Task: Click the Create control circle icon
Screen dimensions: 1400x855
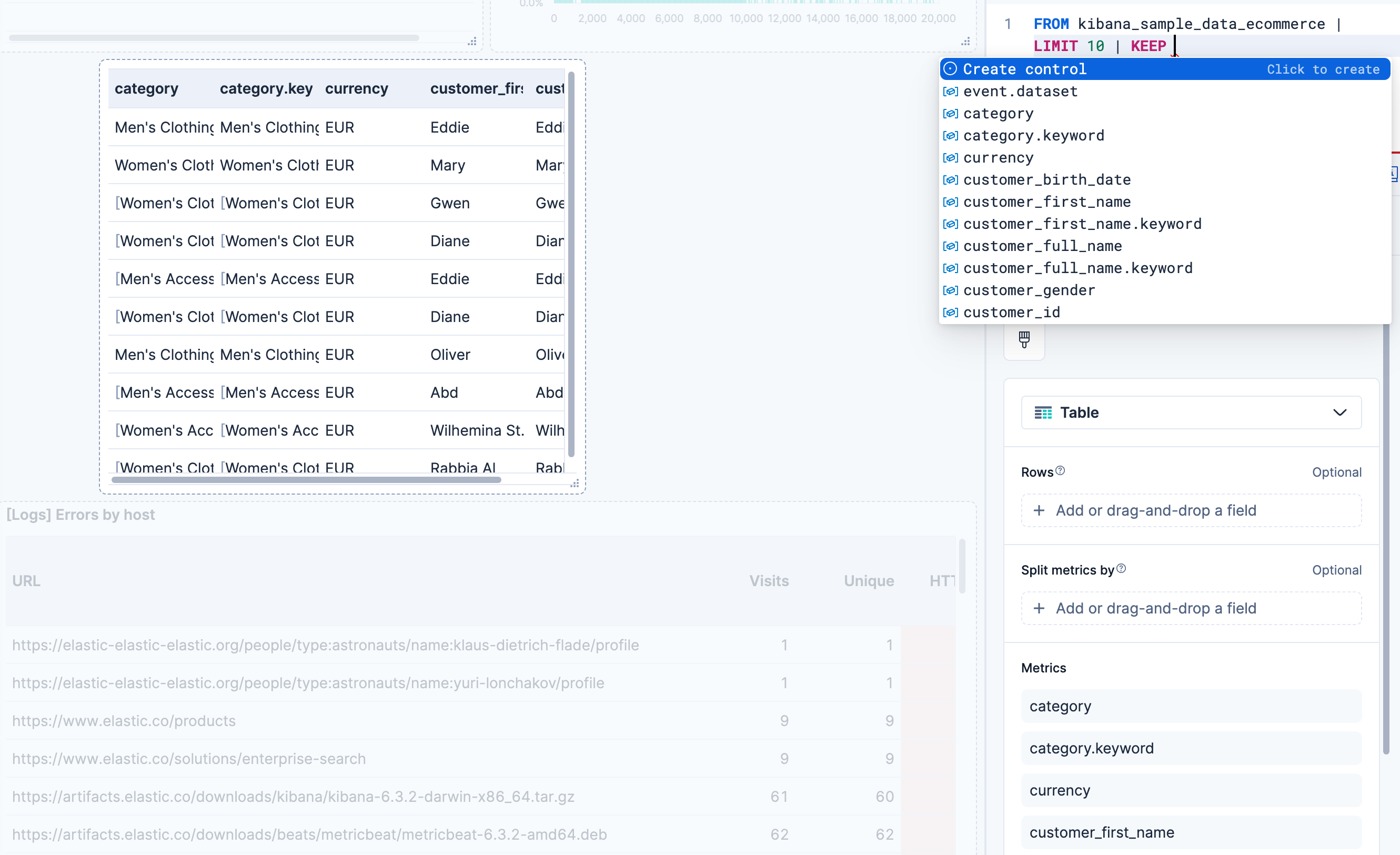Action: click(950, 69)
